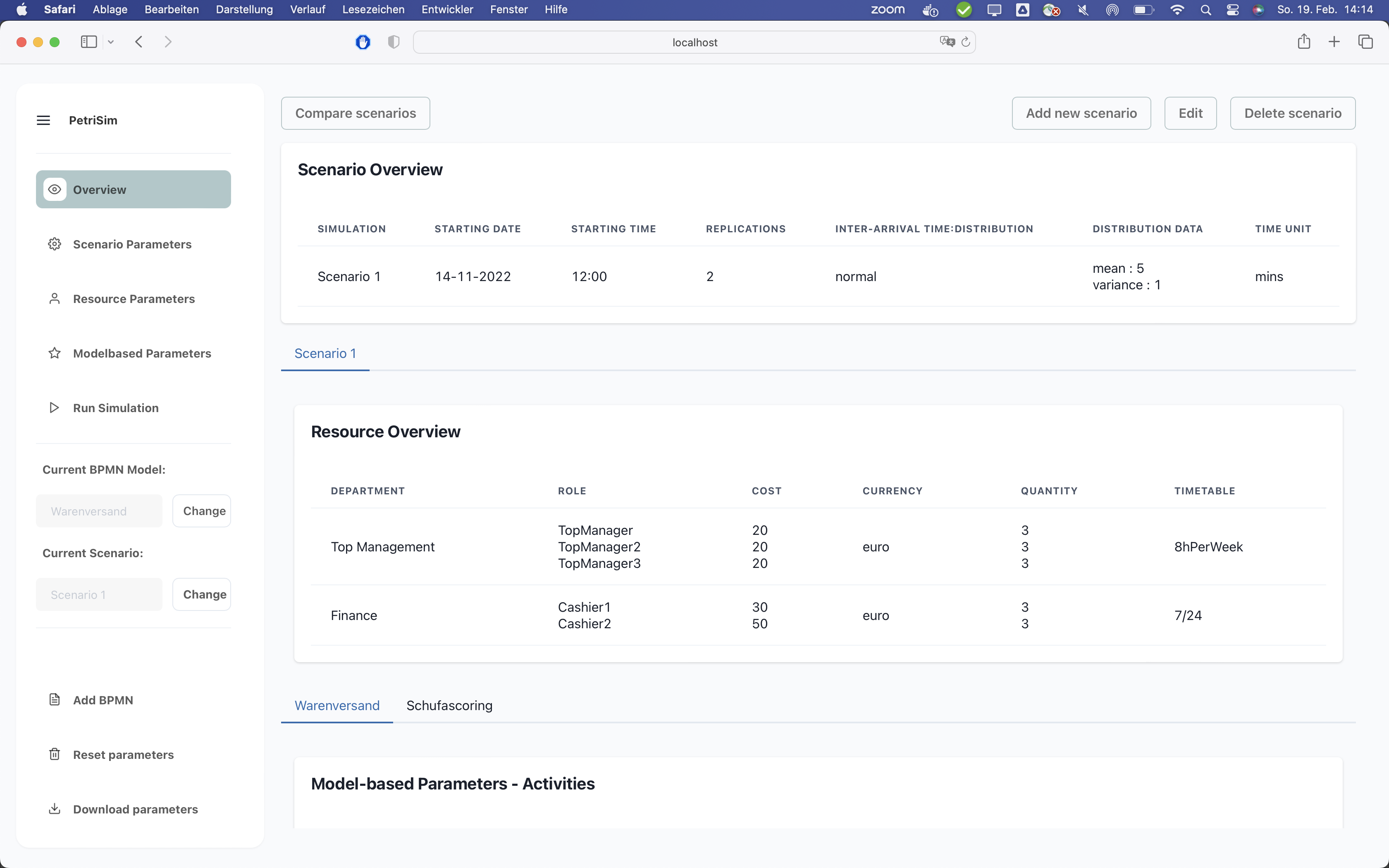Open the Lesezeichen menu
This screenshot has height=868, width=1389.
point(373,10)
